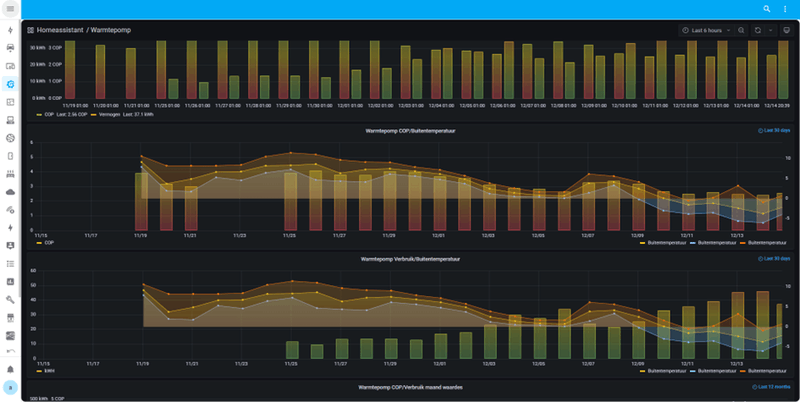
Task: Open the user profile avatar 'a'
Action: point(10,387)
